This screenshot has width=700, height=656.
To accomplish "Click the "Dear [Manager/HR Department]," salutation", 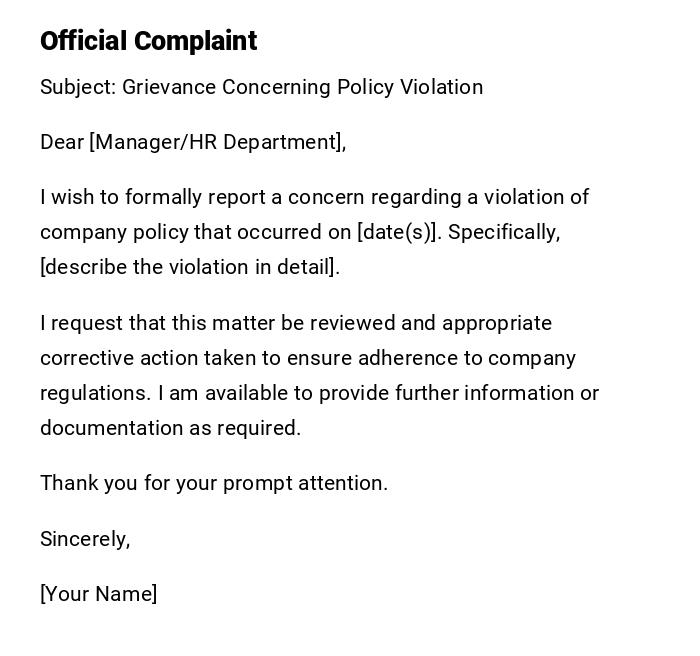I will point(193,142).
